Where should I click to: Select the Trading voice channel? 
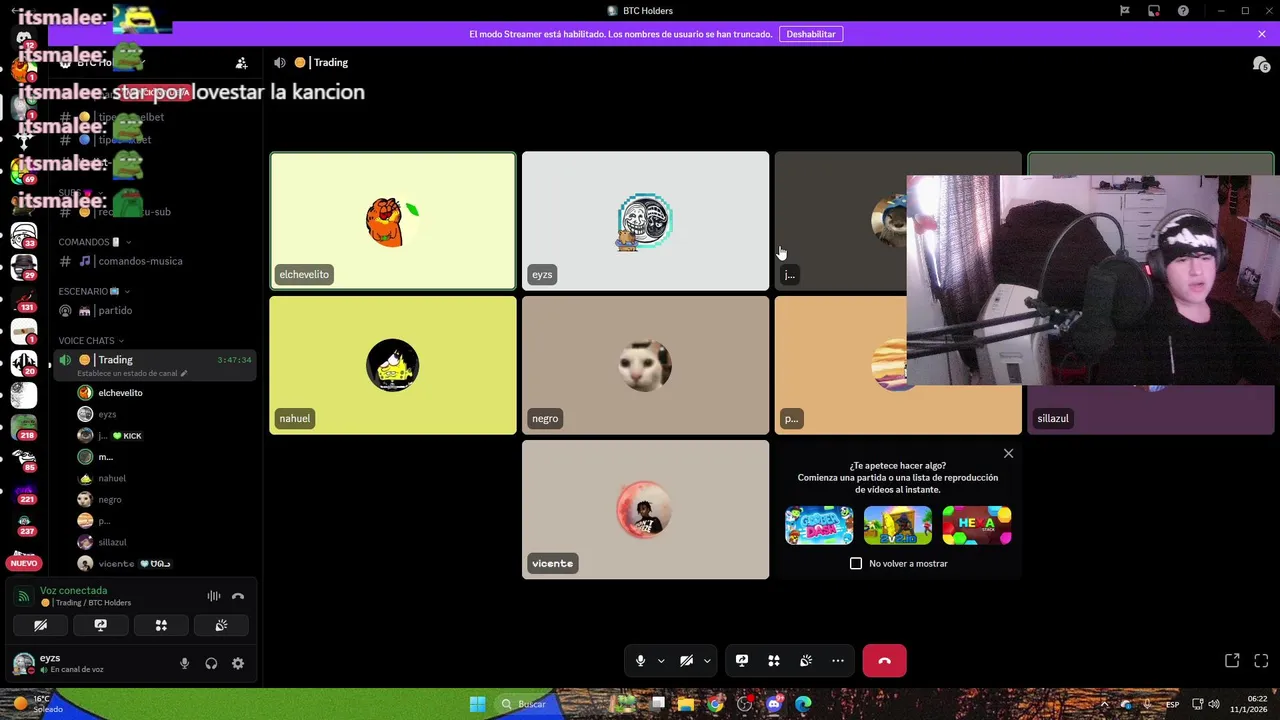coord(155,364)
